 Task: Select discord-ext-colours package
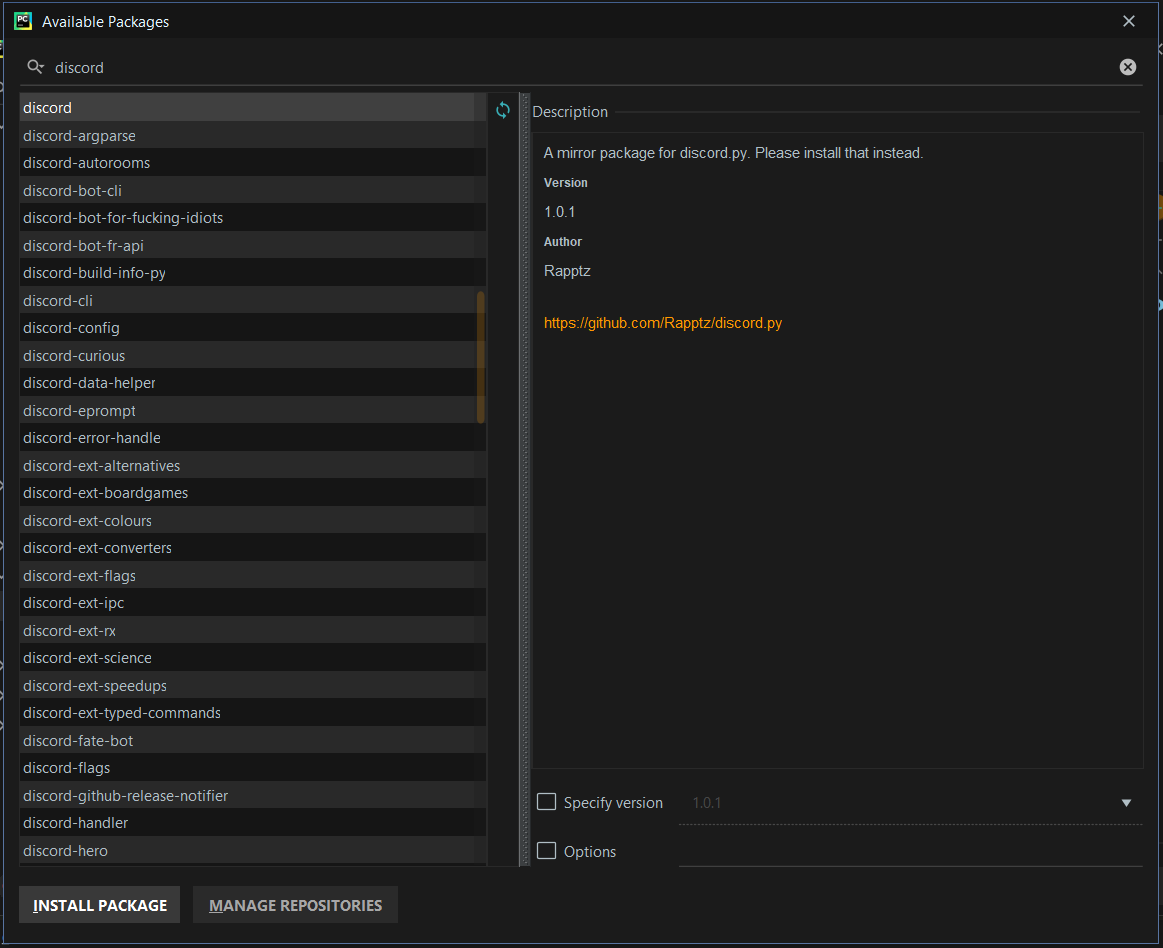[252, 521]
